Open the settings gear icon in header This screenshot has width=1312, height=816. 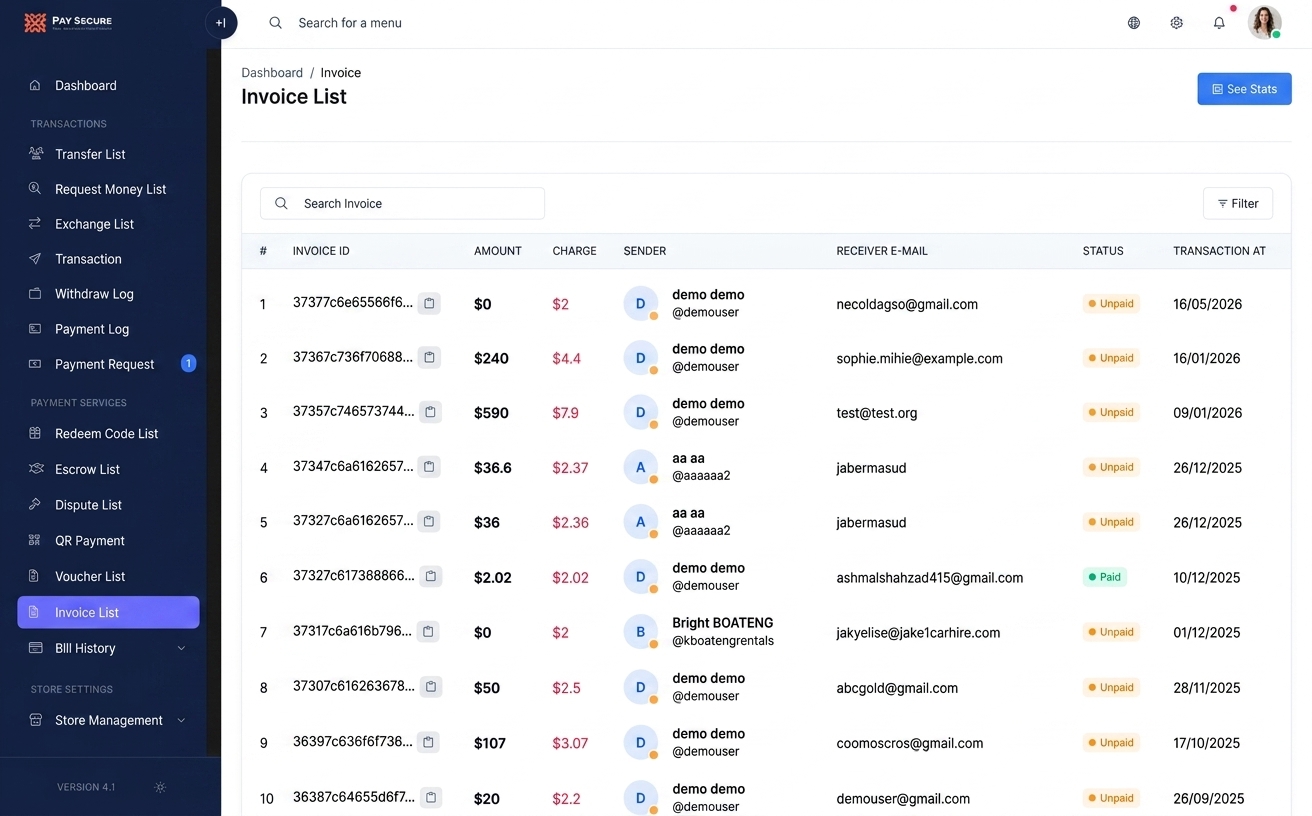[x=1177, y=23]
